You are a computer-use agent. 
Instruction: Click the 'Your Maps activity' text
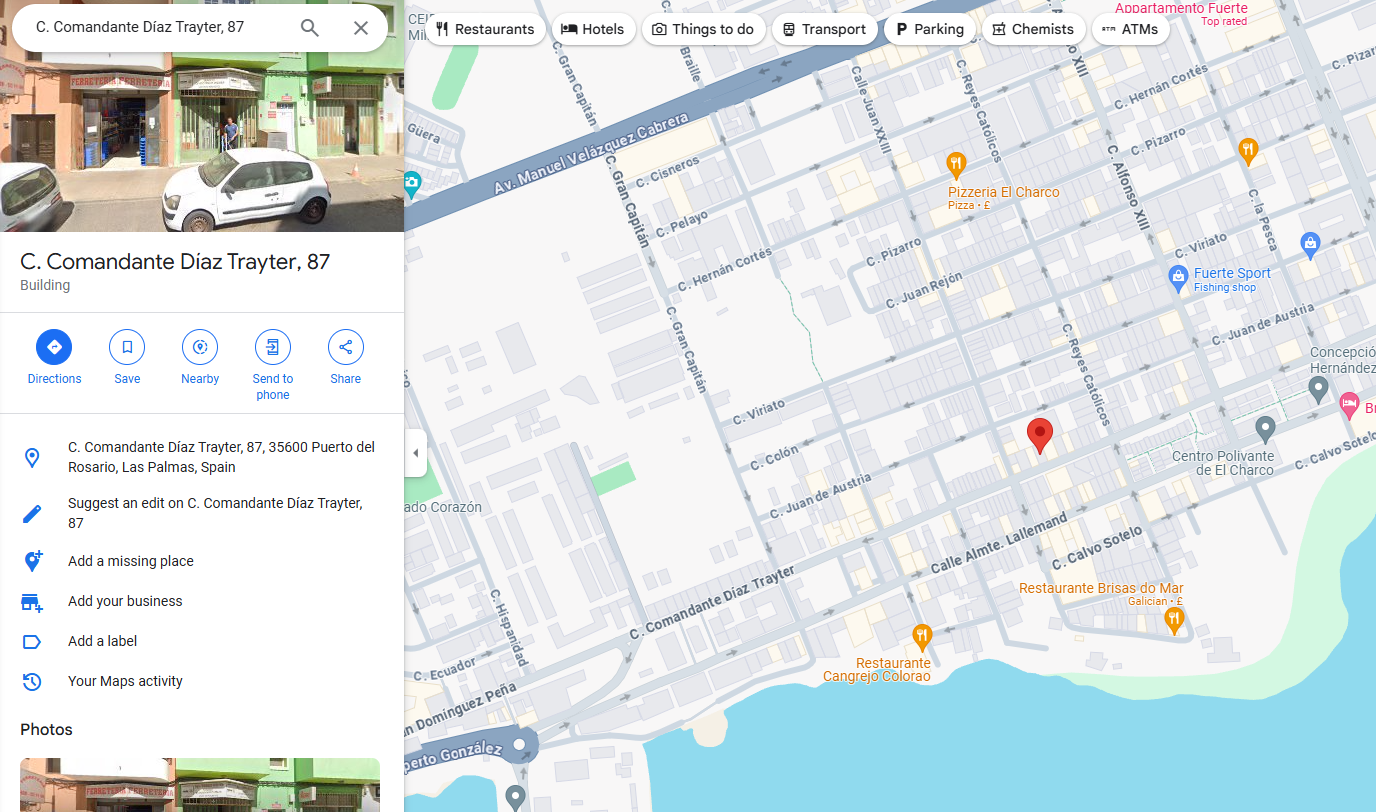pyautogui.click(x=125, y=681)
